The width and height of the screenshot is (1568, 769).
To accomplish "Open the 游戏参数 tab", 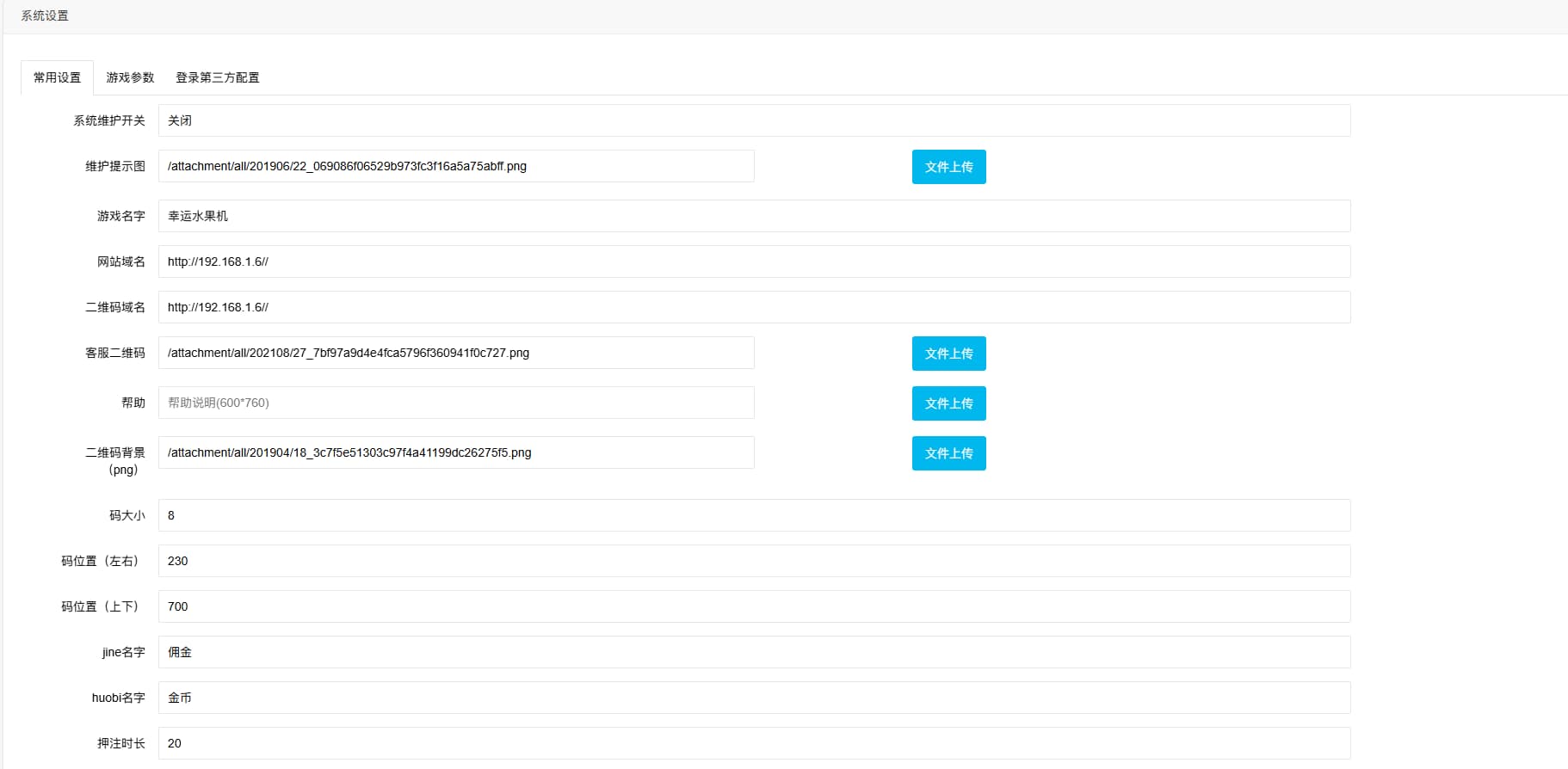I will click(130, 77).
